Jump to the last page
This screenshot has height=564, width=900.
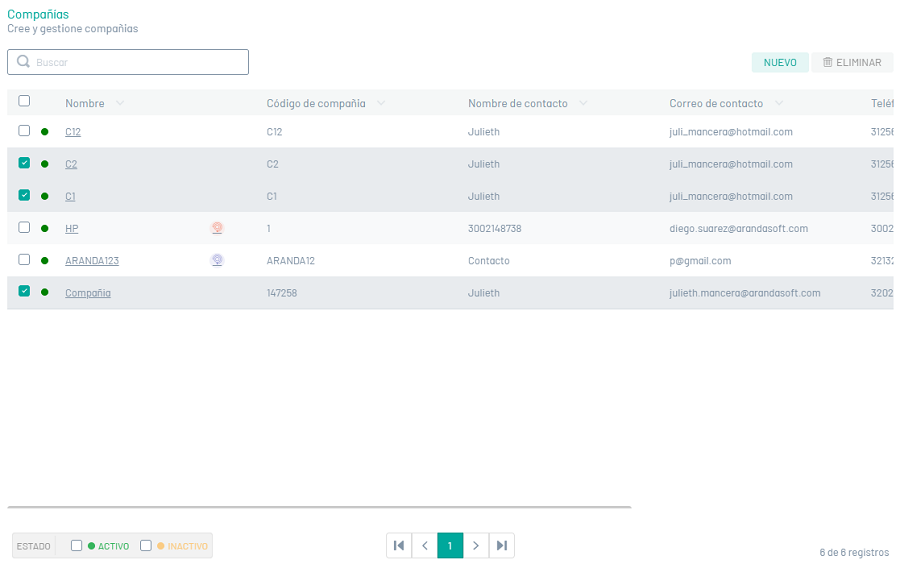click(x=502, y=545)
